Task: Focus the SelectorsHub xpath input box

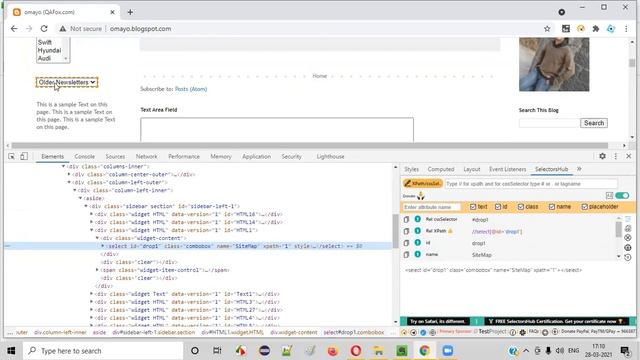Action: click(531, 184)
